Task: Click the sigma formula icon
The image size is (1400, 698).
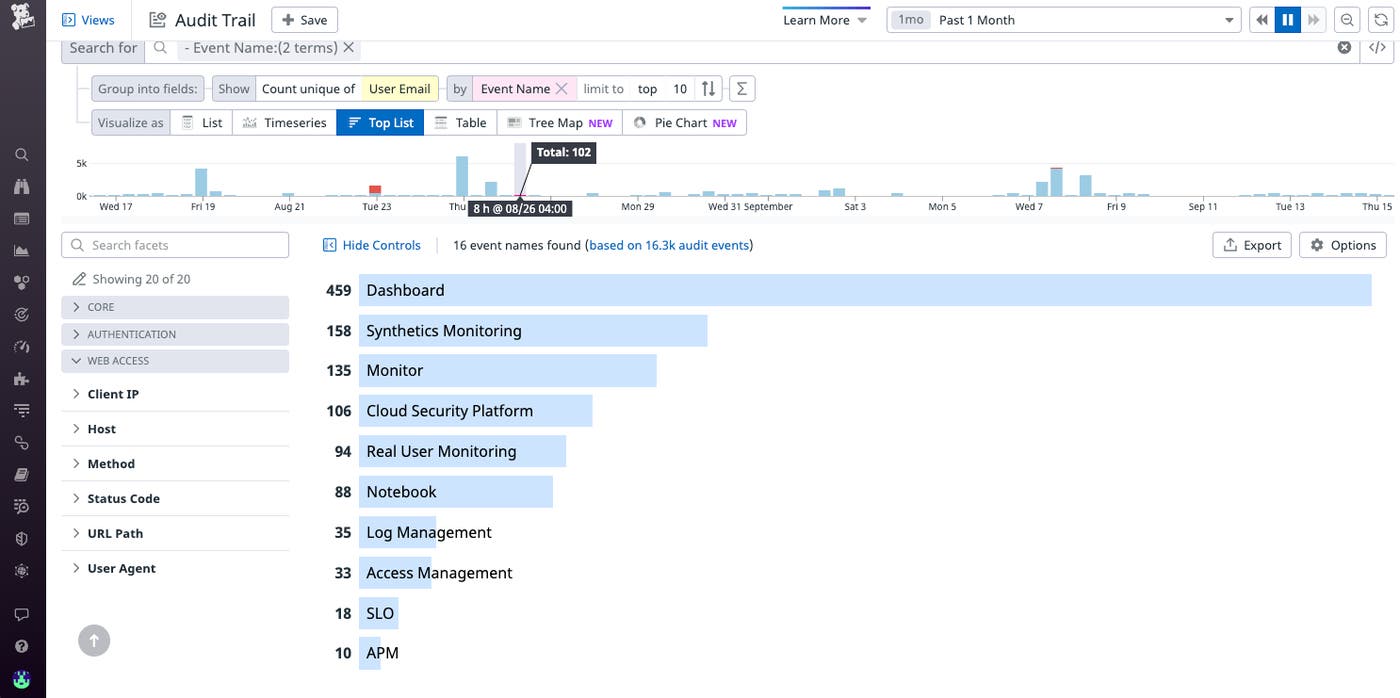Action: (741, 89)
